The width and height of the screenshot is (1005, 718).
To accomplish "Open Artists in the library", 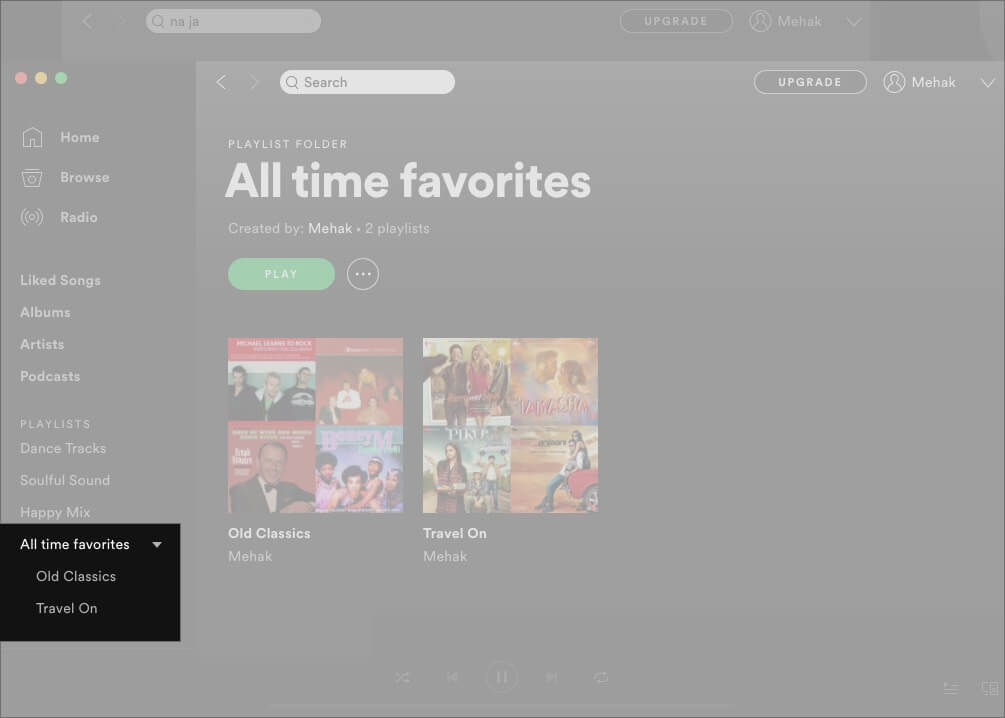I will [x=42, y=344].
